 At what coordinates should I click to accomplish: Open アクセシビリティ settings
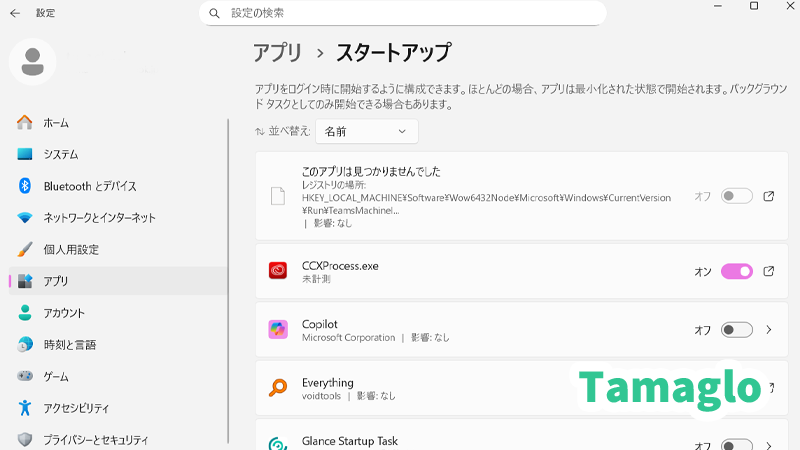tap(118, 408)
